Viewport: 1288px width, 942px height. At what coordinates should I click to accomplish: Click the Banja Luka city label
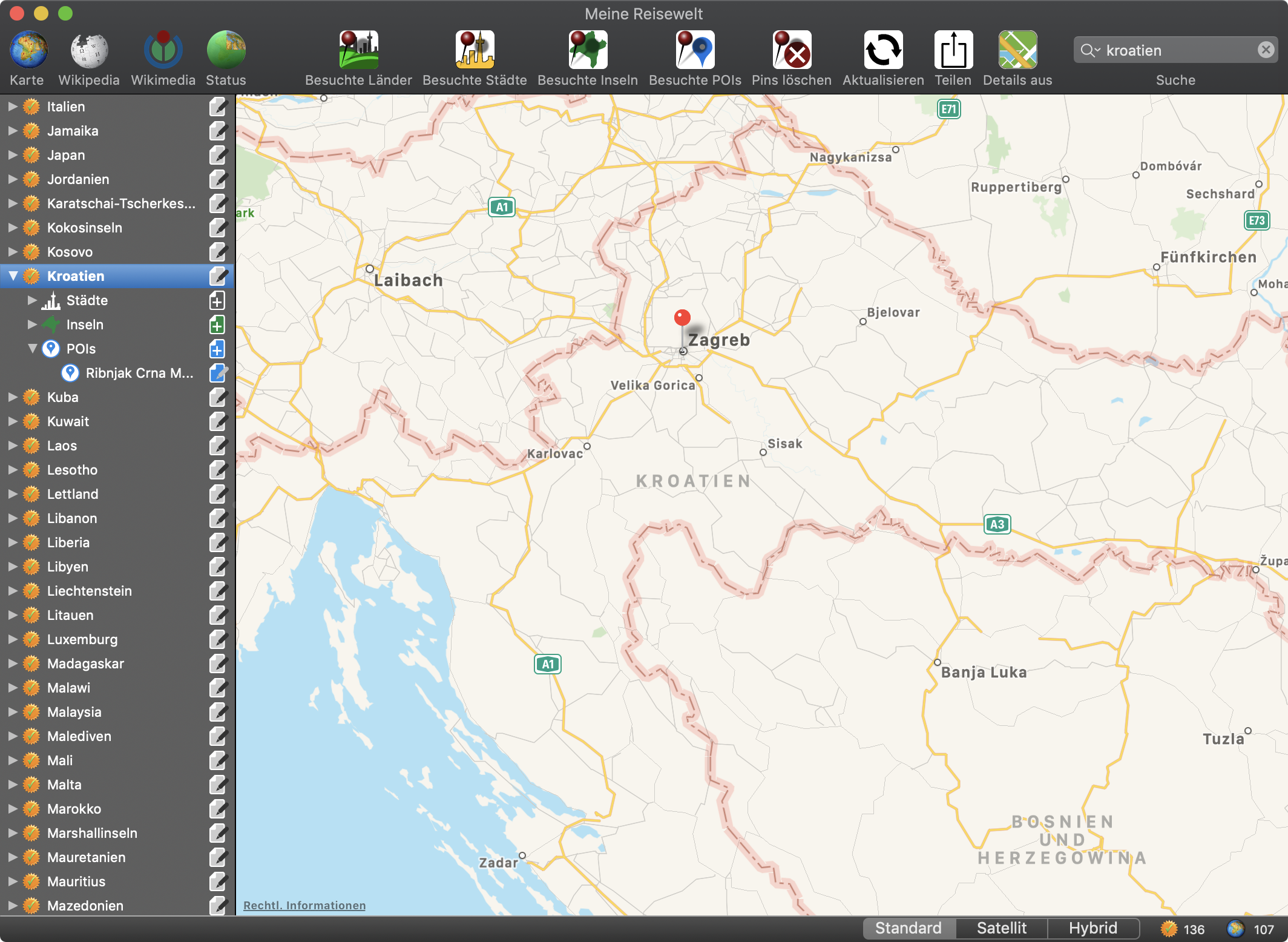[984, 672]
